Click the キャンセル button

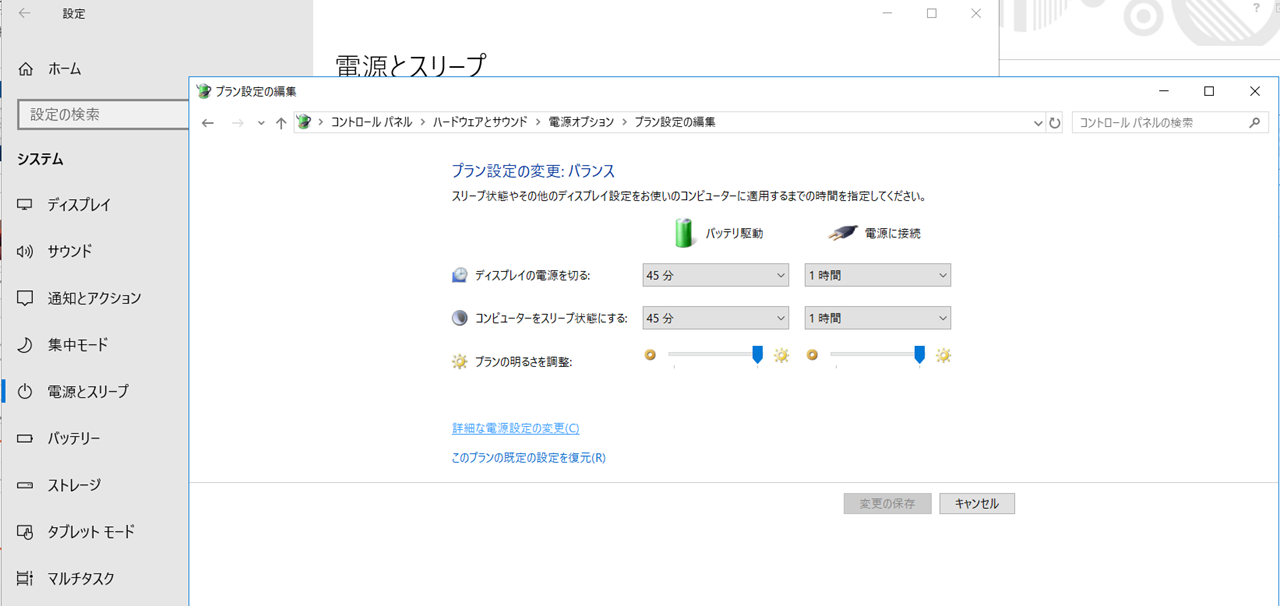point(977,503)
